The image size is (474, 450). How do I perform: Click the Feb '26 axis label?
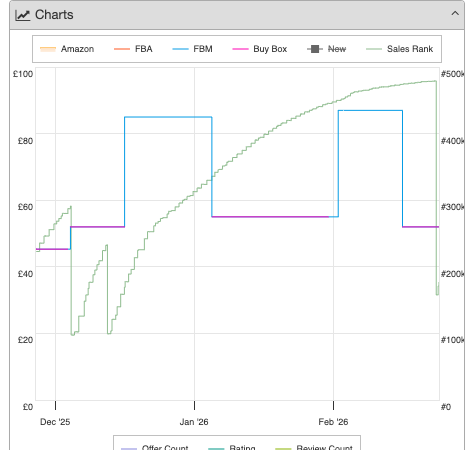click(333, 422)
